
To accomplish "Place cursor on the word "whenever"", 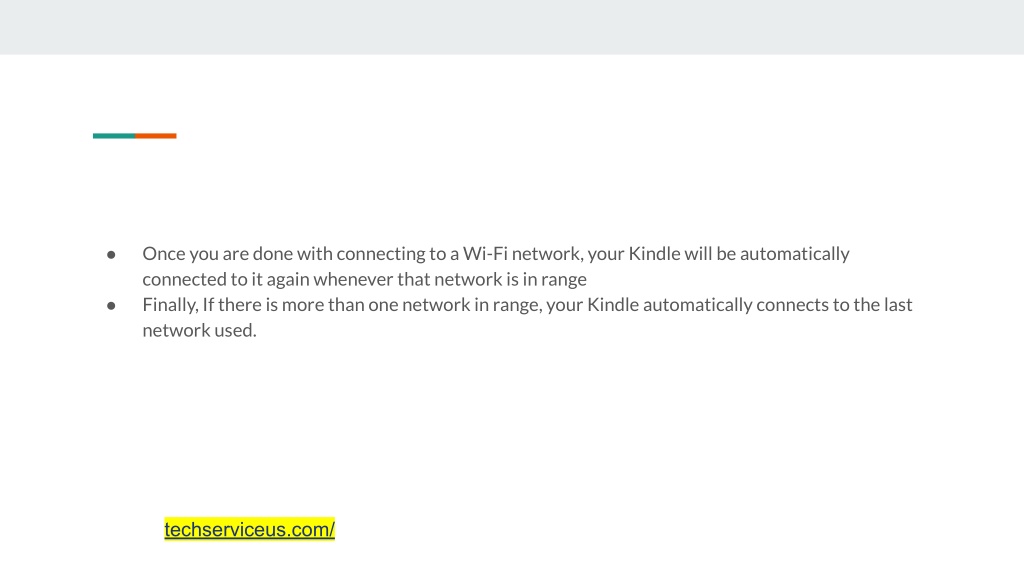I will (x=353, y=280).
